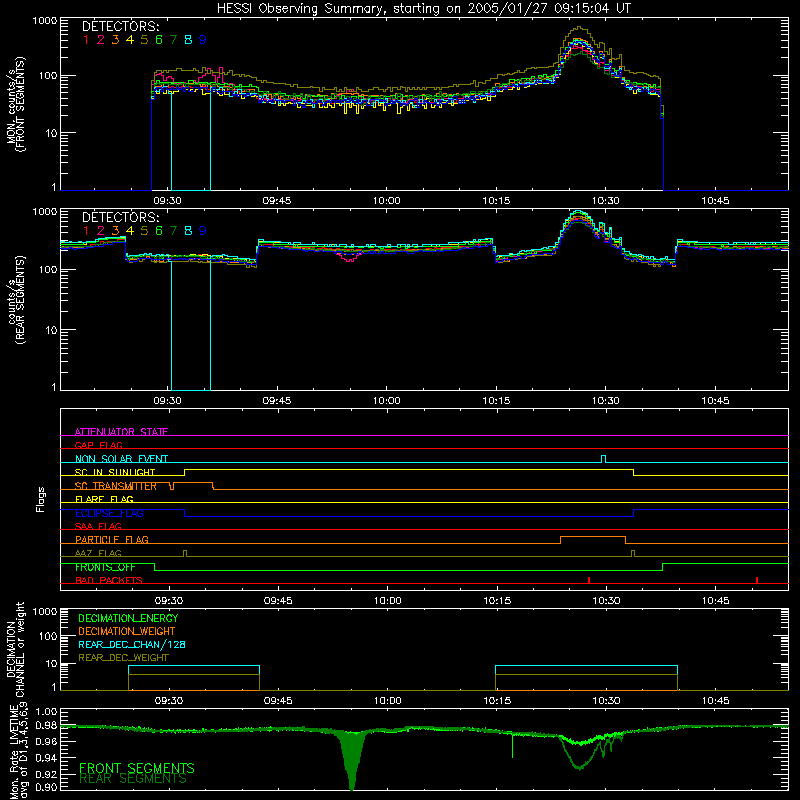Image resolution: width=800 pixels, height=800 pixels.
Task: Click the first red BAD_PACKETS tick mark
Action: tap(589, 580)
